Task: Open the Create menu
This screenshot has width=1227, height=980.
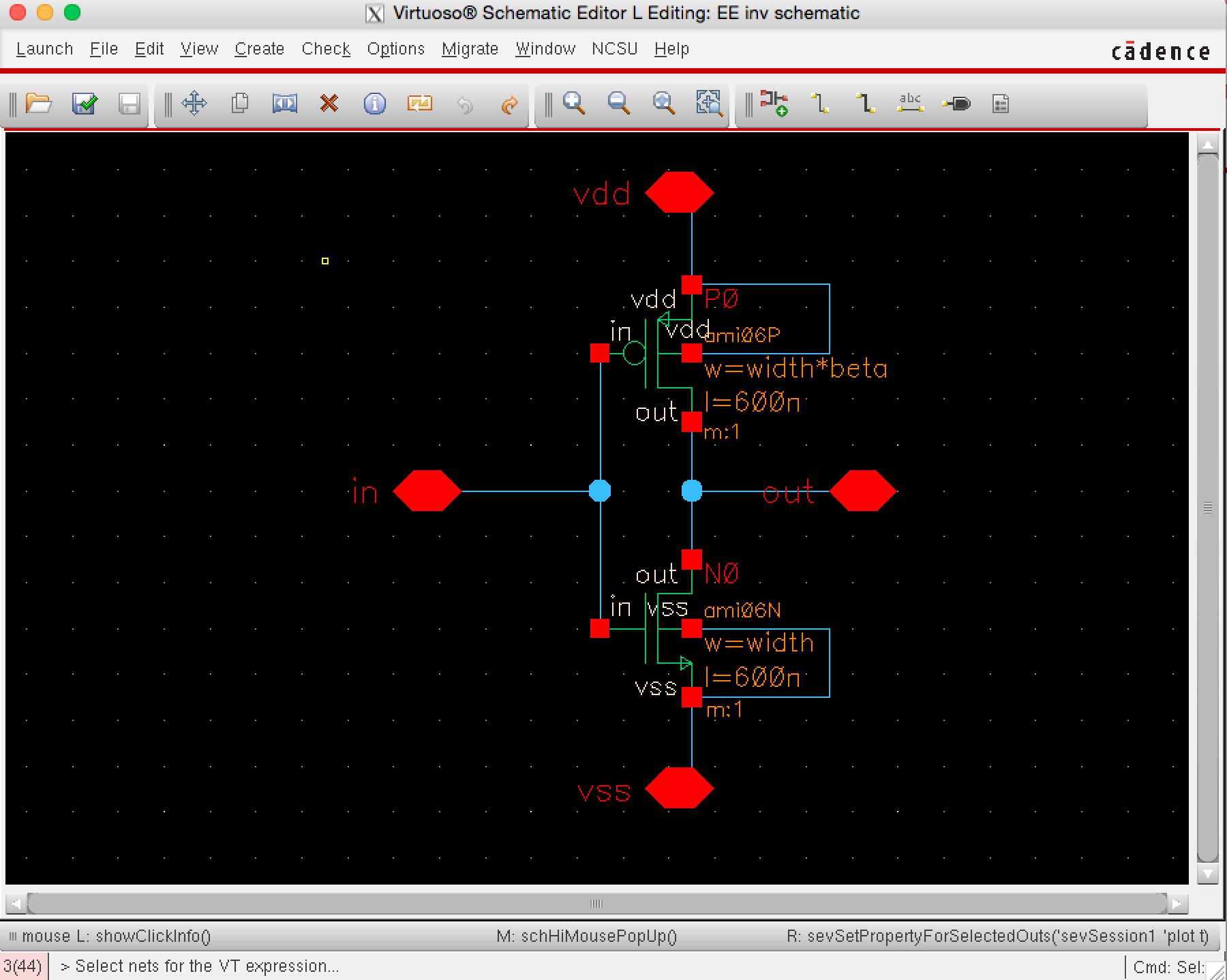Action: pyautogui.click(x=259, y=49)
